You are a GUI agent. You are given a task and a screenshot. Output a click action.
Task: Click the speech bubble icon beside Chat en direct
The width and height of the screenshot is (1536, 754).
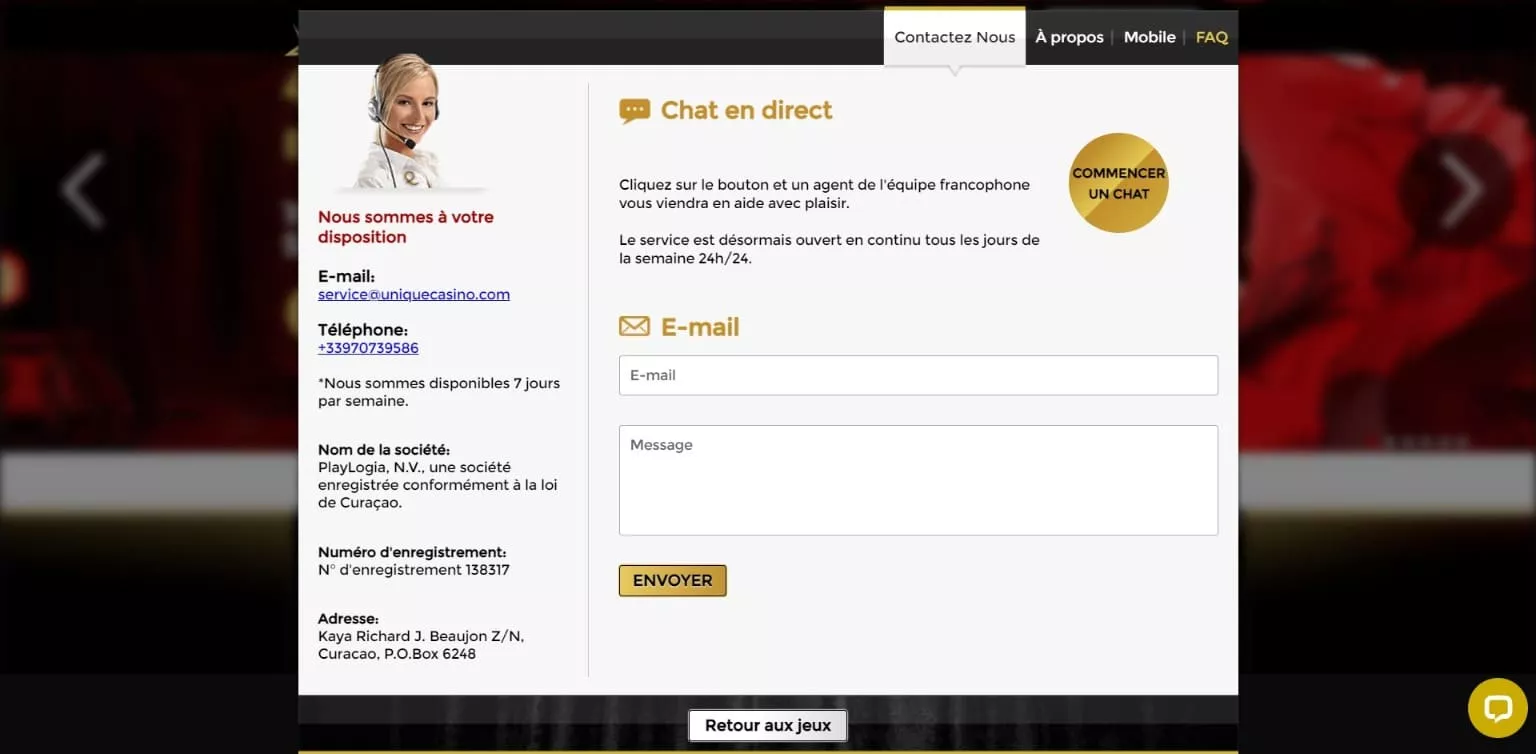tap(634, 111)
